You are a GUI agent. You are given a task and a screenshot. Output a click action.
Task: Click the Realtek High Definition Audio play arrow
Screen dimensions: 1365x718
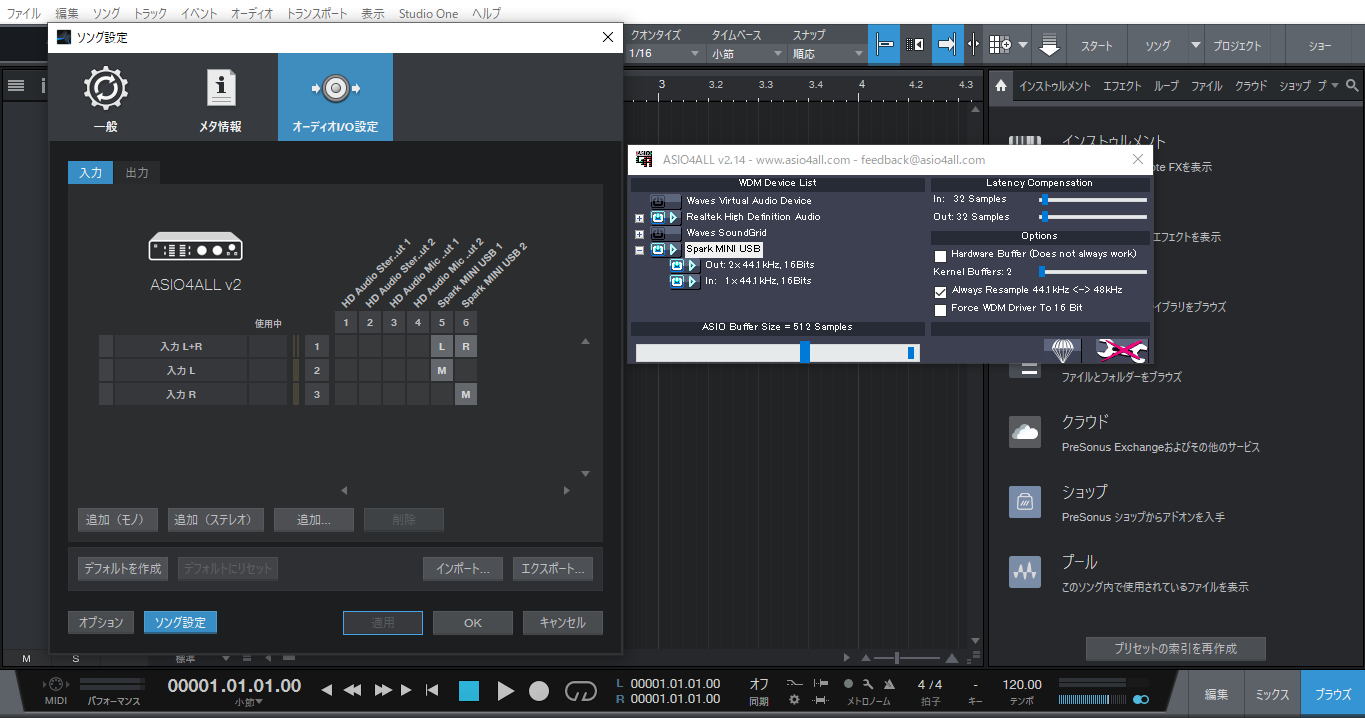[674, 217]
